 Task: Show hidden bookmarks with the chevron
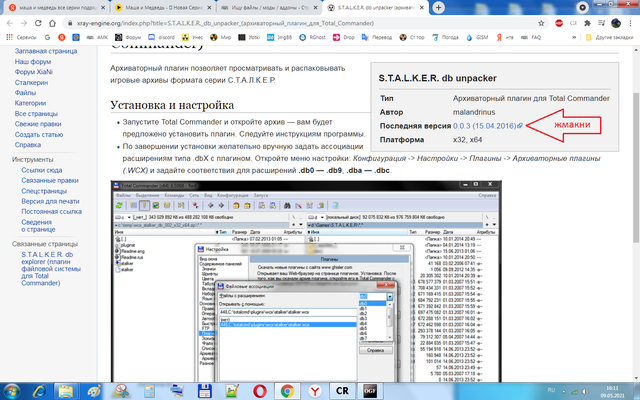point(574,37)
